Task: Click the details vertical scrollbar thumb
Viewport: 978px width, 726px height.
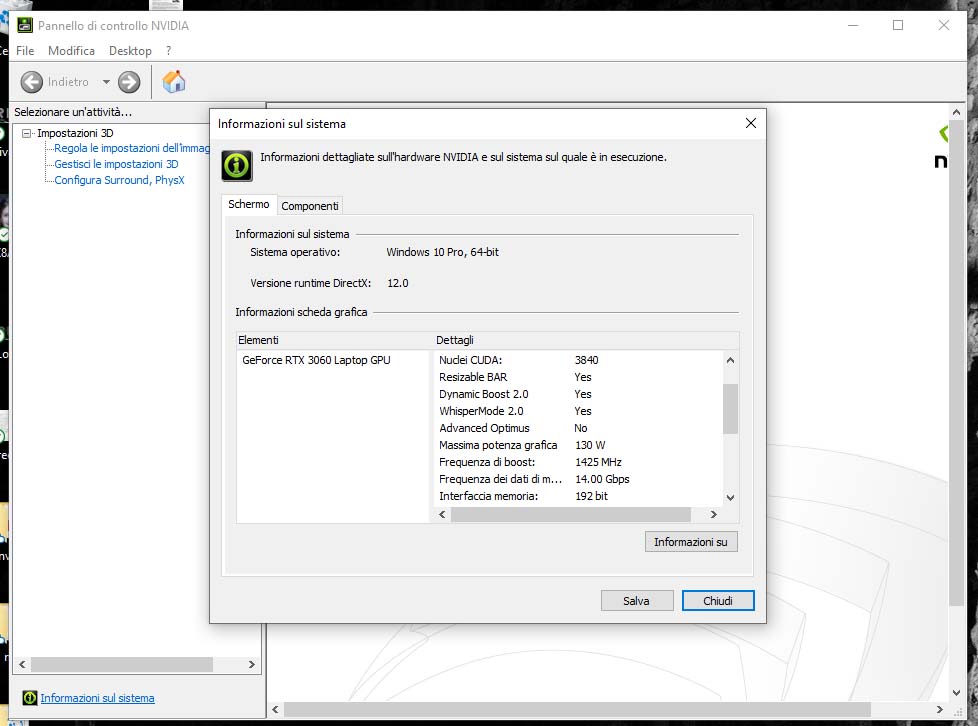Action: point(730,409)
